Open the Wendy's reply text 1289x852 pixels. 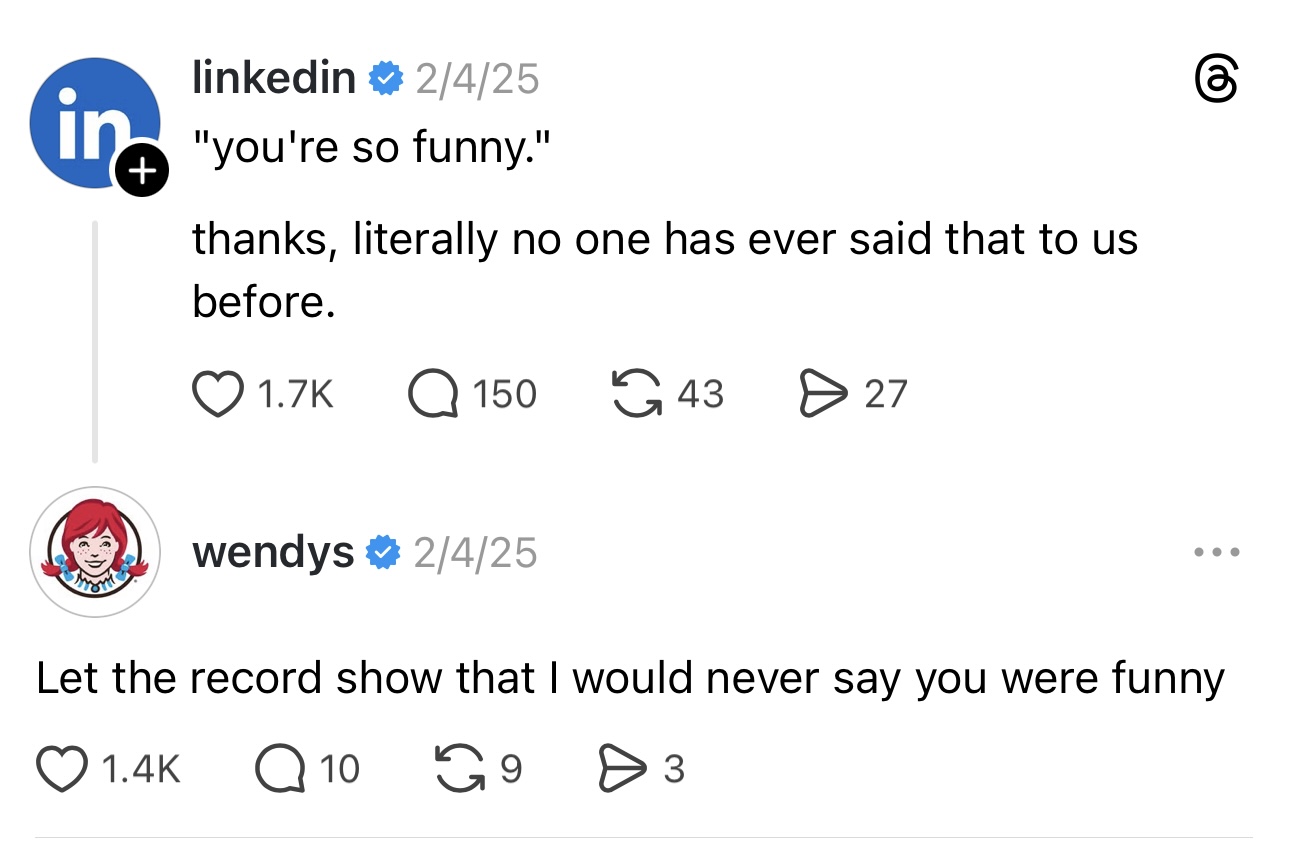point(630,679)
